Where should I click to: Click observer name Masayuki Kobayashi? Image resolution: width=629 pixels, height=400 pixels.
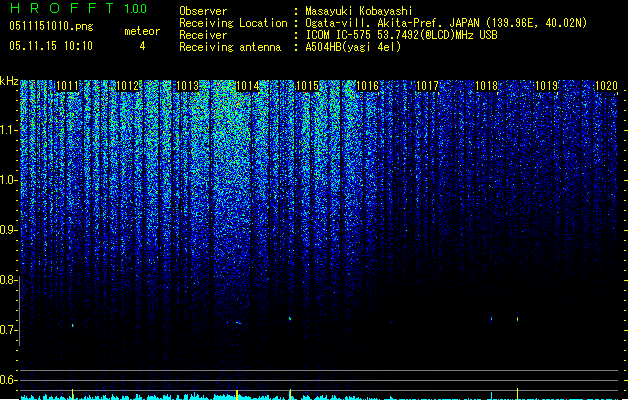coord(359,11)
